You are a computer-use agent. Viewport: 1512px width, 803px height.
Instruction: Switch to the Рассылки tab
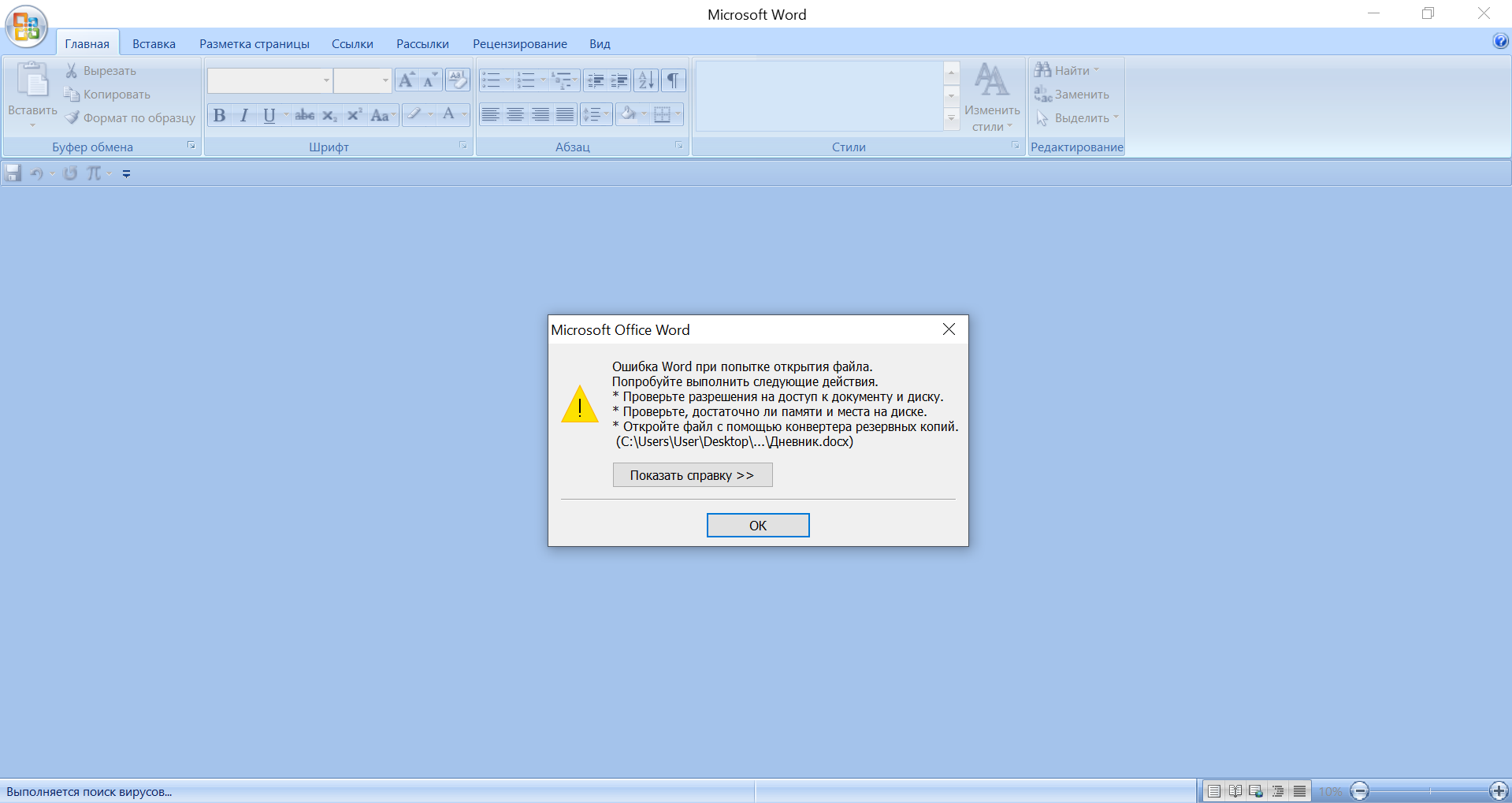(422, 44)
